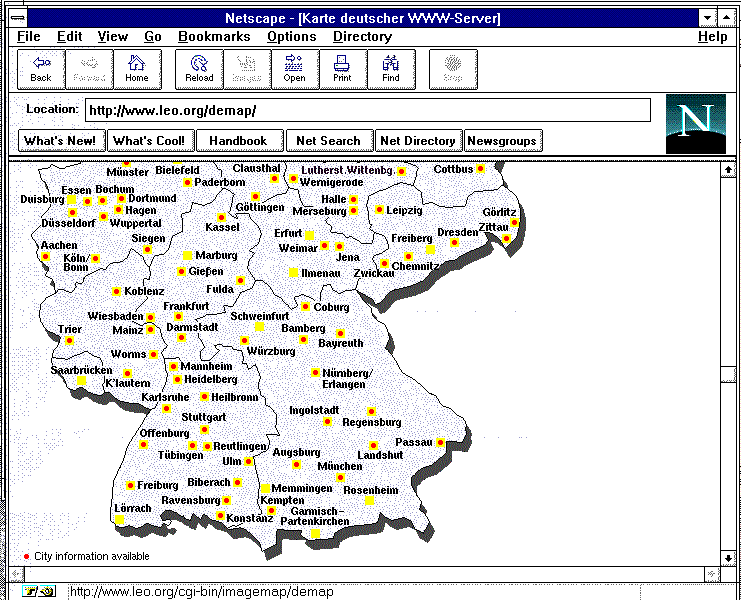Select the yellow Ilmenau square

(293, 273)
